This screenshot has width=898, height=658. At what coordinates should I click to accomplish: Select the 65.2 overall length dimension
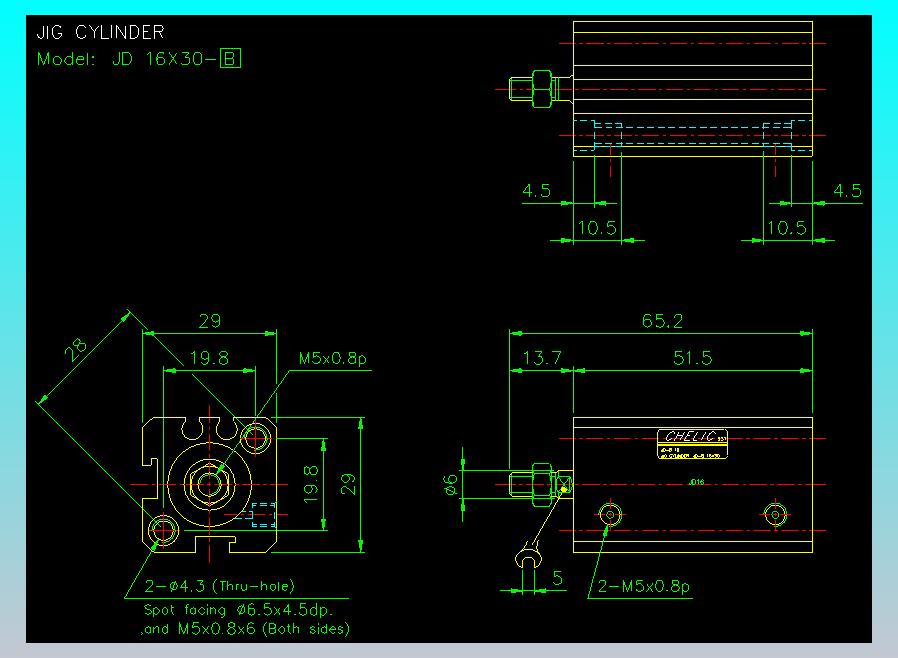tap(662, 321)
